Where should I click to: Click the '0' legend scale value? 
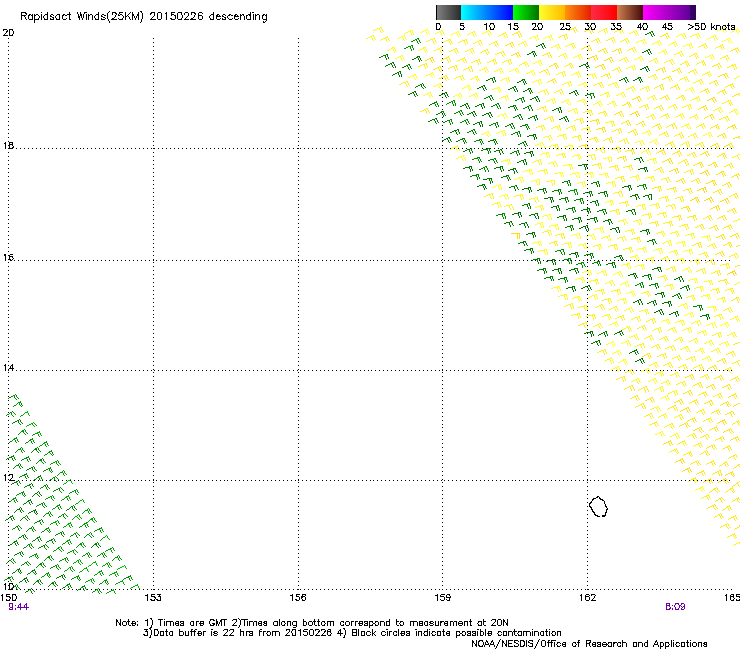[x=438, y=27]
